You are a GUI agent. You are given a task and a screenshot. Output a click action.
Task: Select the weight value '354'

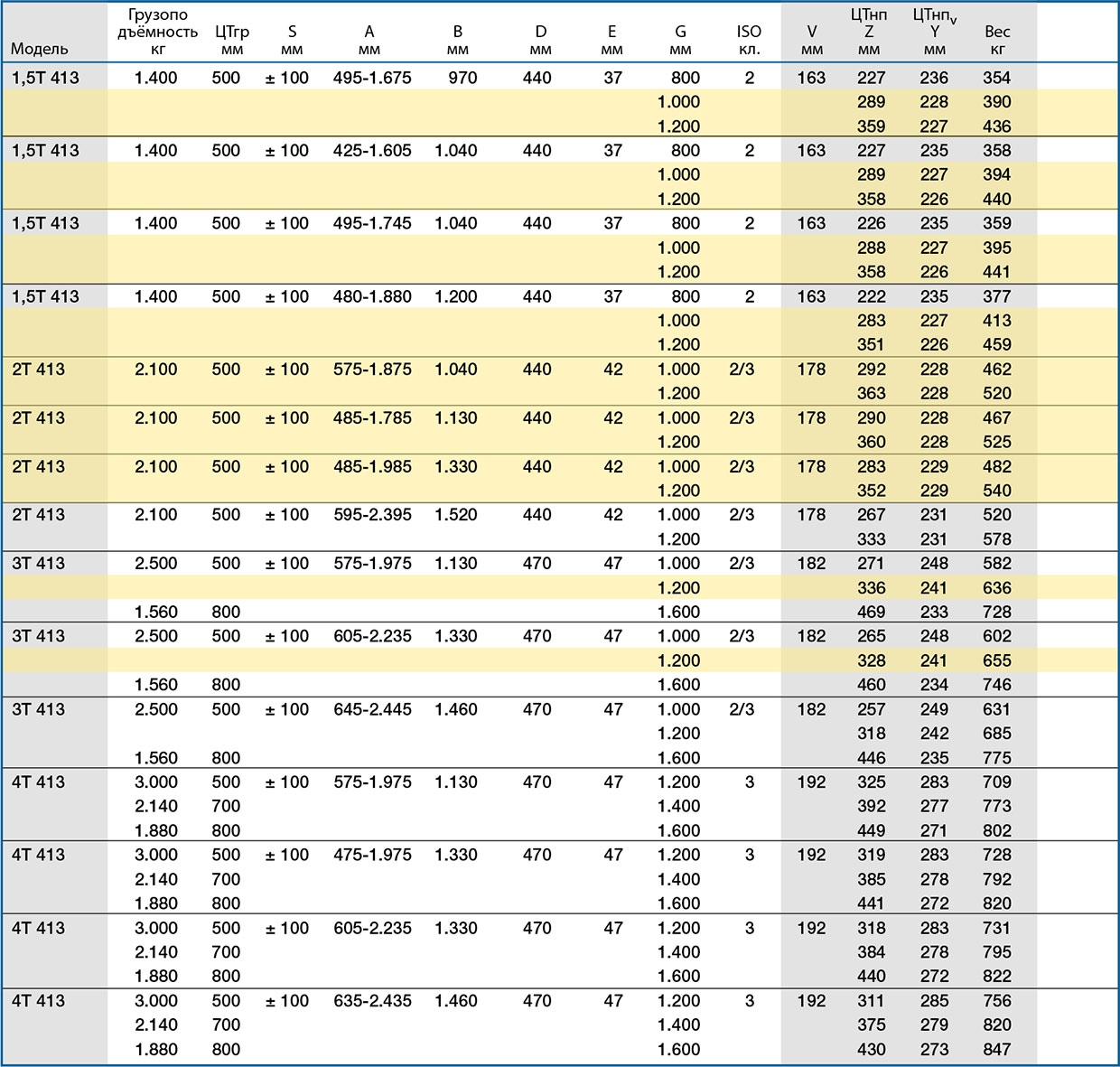click(x=997, y=78)
